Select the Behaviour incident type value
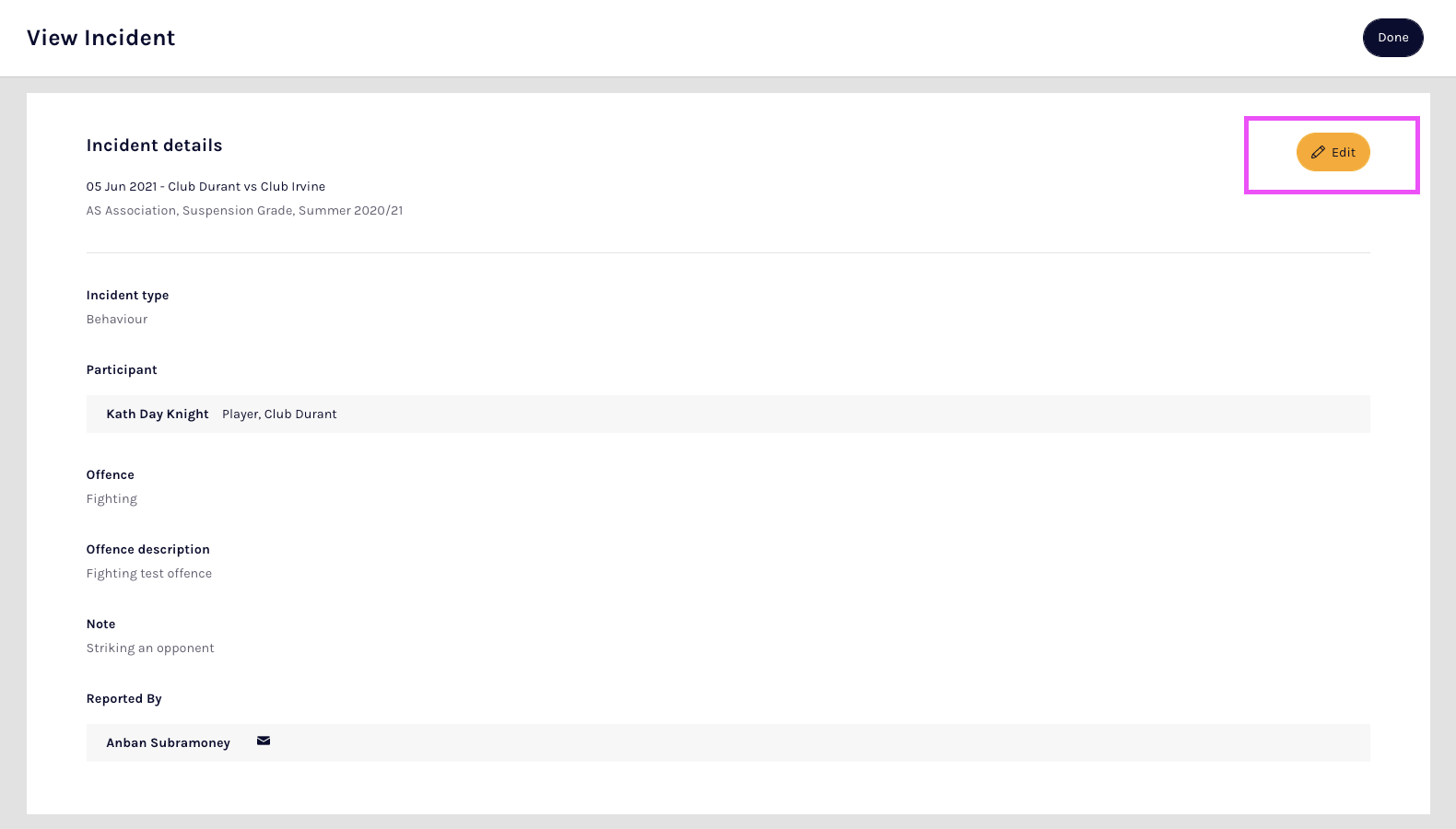Viewport: 1456px width, 829px height. (x=117, y=320)
